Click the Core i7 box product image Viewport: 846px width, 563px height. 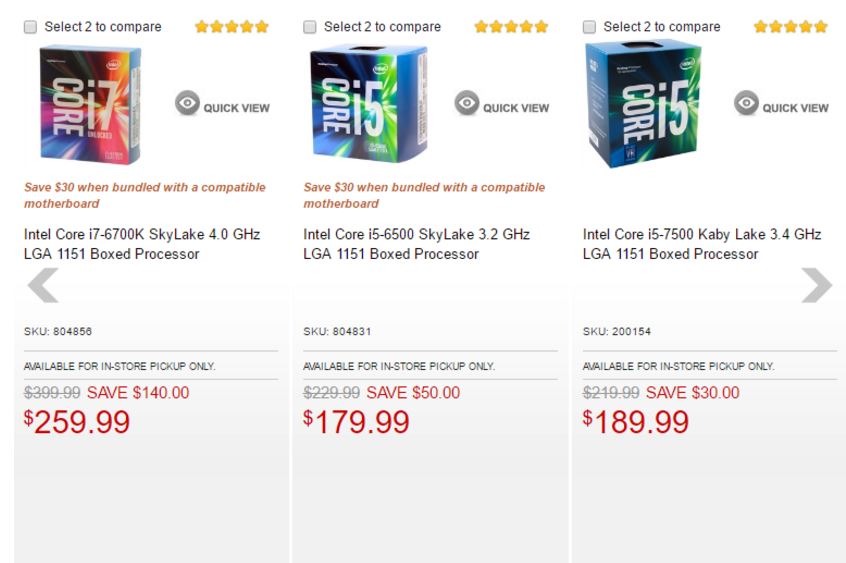pos(91,105)
